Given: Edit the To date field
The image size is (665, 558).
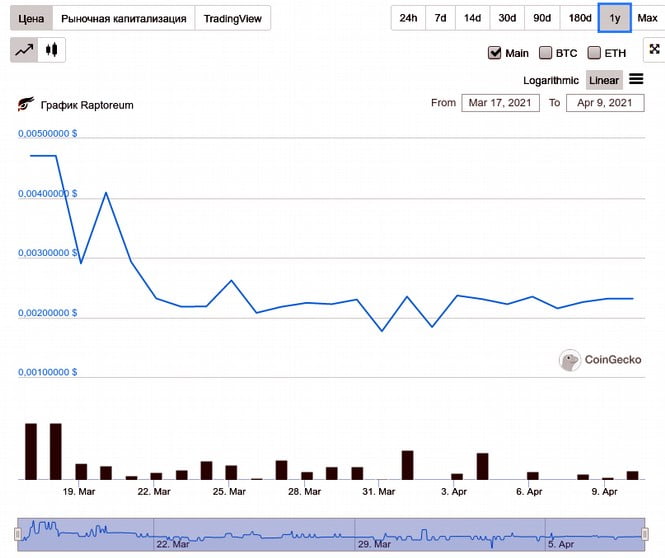Looking at the screenshot, I should pos(605,103).
